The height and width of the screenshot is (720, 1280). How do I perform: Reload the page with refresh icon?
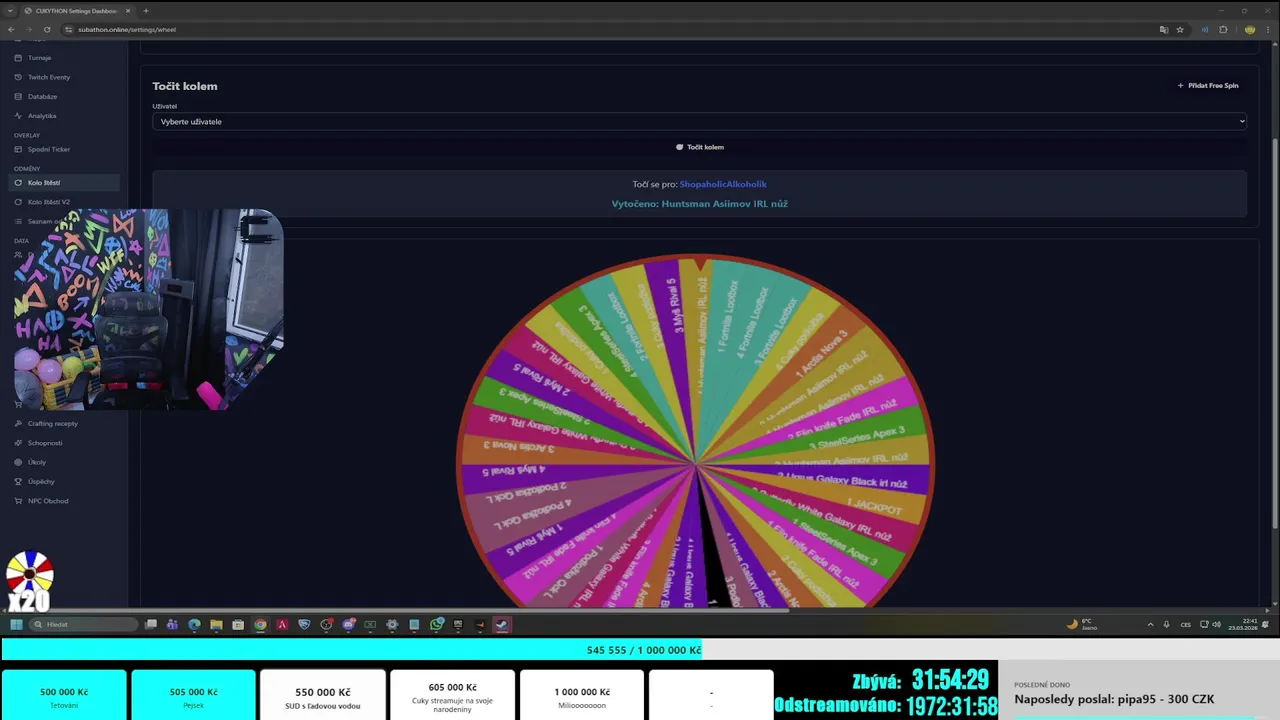pos(47,29)
